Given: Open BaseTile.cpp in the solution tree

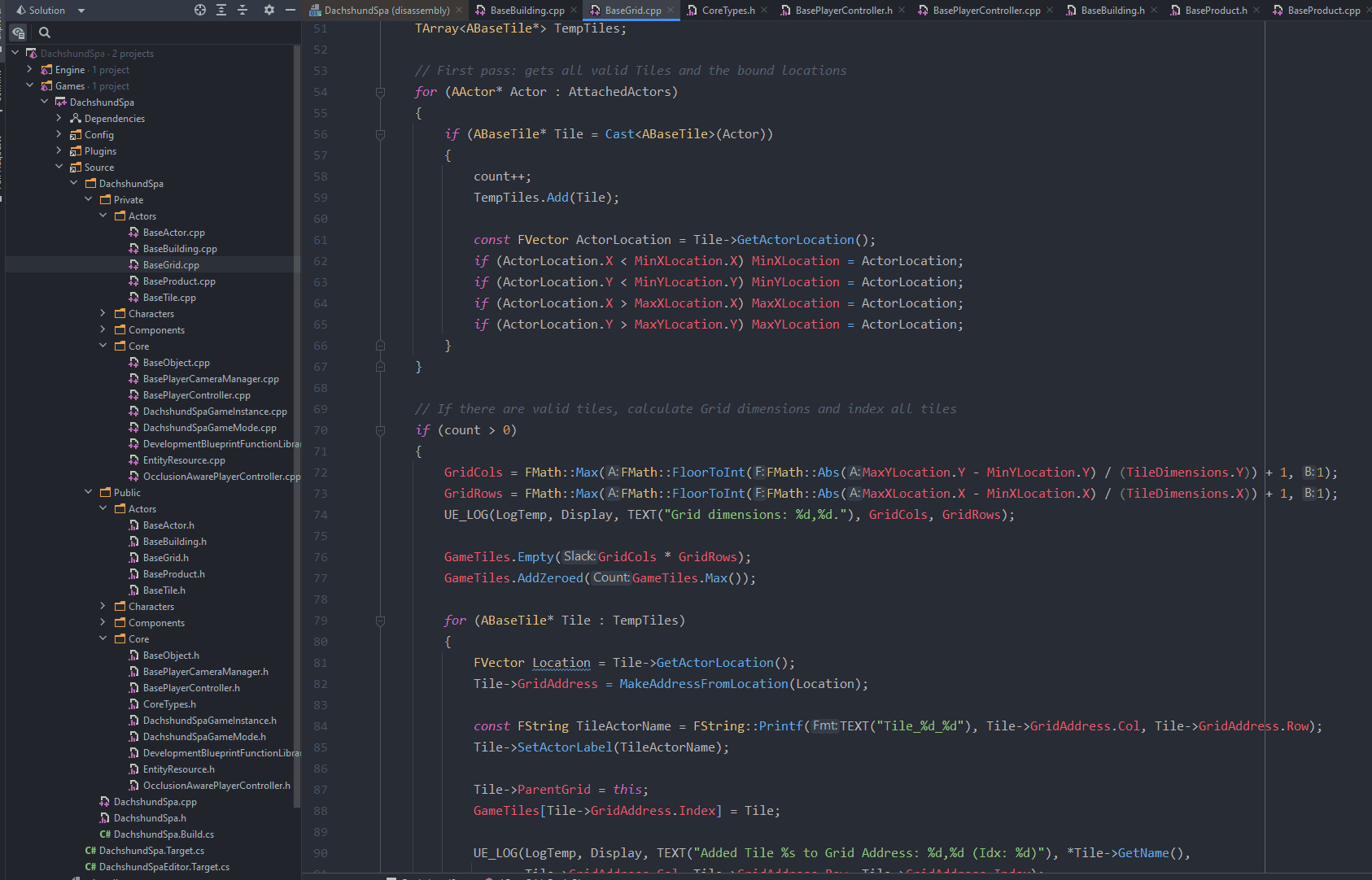Looking at the screenshot, I should pos(169,298).
